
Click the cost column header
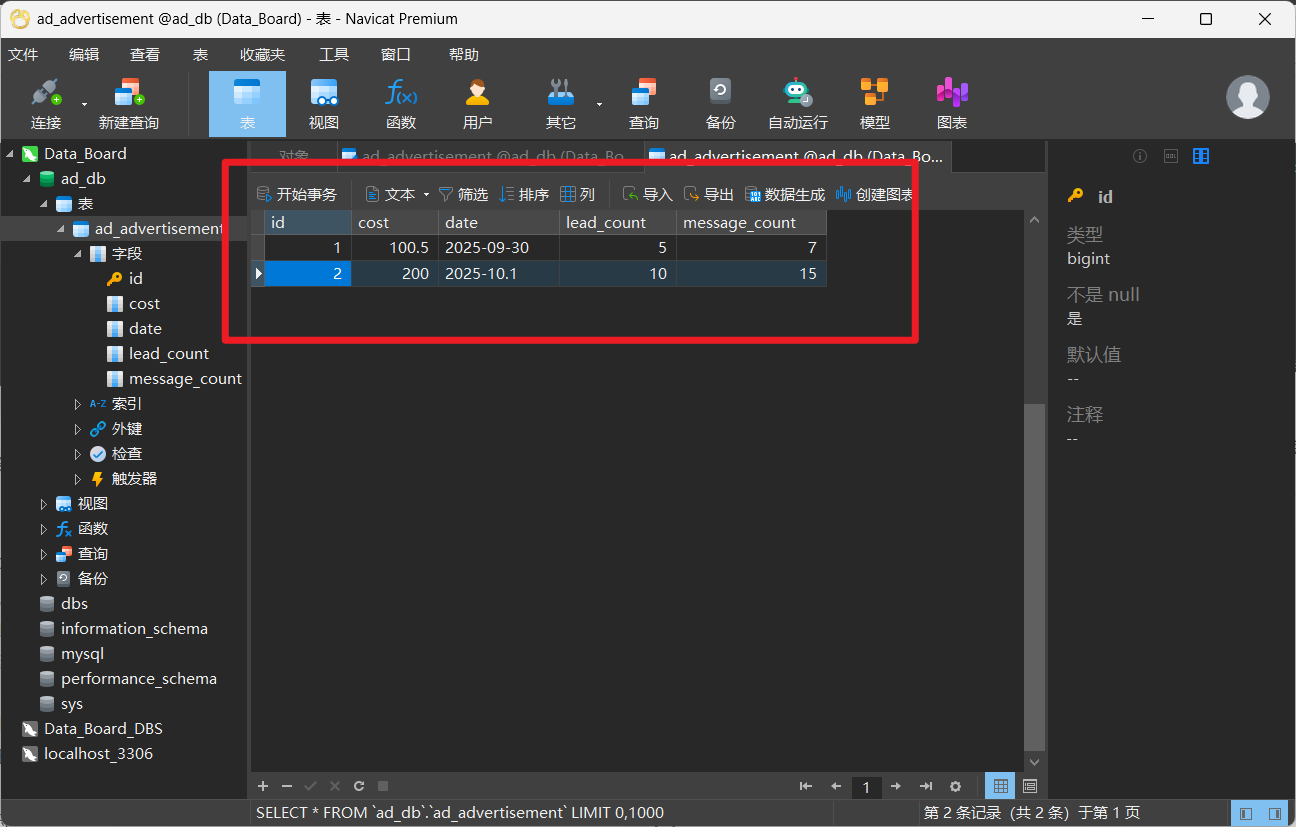[395, 222]
